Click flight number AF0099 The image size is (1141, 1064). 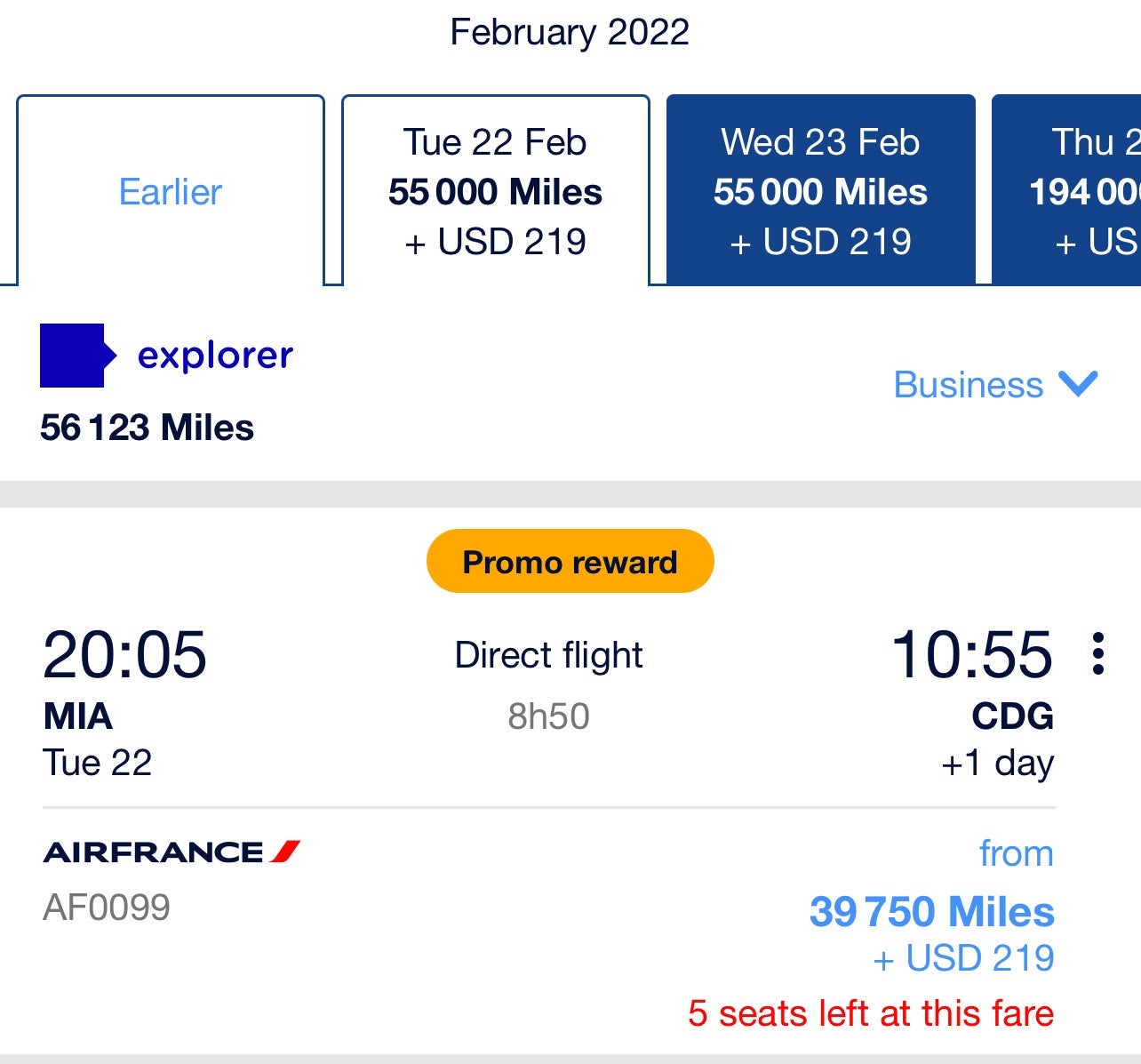coord(107,908)
